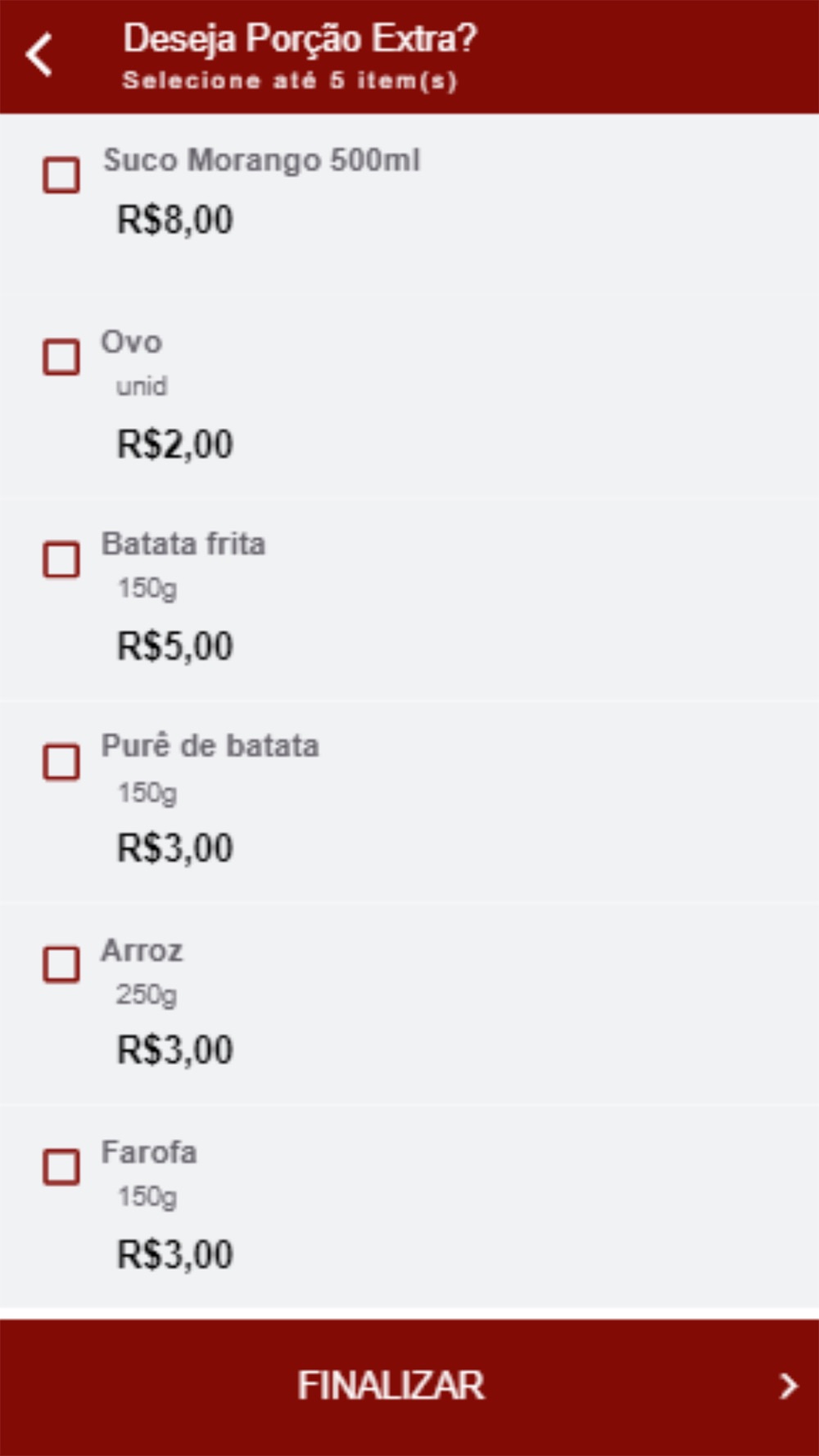Tap the Arroz item label

pos(142,951)
